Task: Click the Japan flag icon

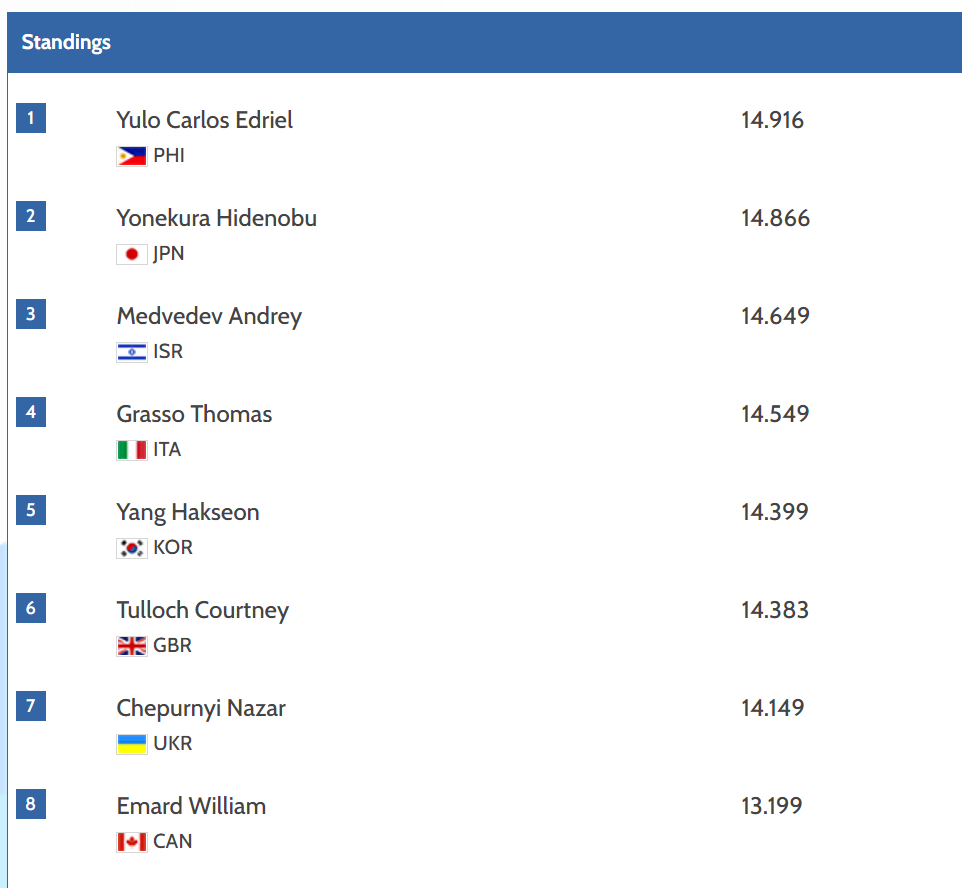Action: point(132,254)
